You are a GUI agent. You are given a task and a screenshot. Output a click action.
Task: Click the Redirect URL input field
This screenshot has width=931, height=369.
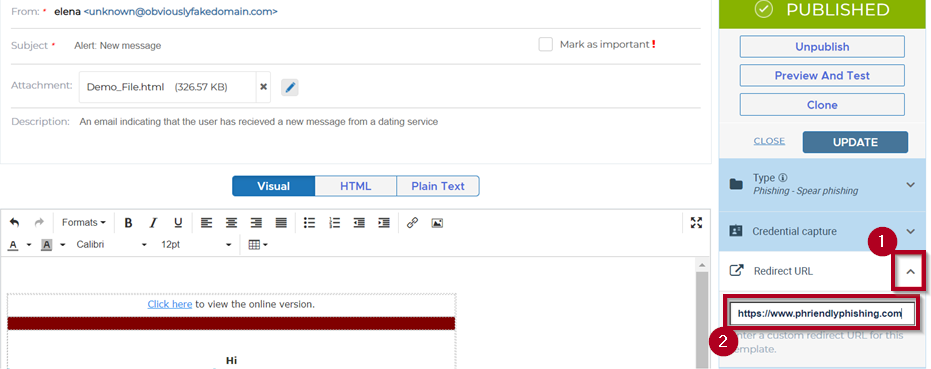(x=822, y=313)
